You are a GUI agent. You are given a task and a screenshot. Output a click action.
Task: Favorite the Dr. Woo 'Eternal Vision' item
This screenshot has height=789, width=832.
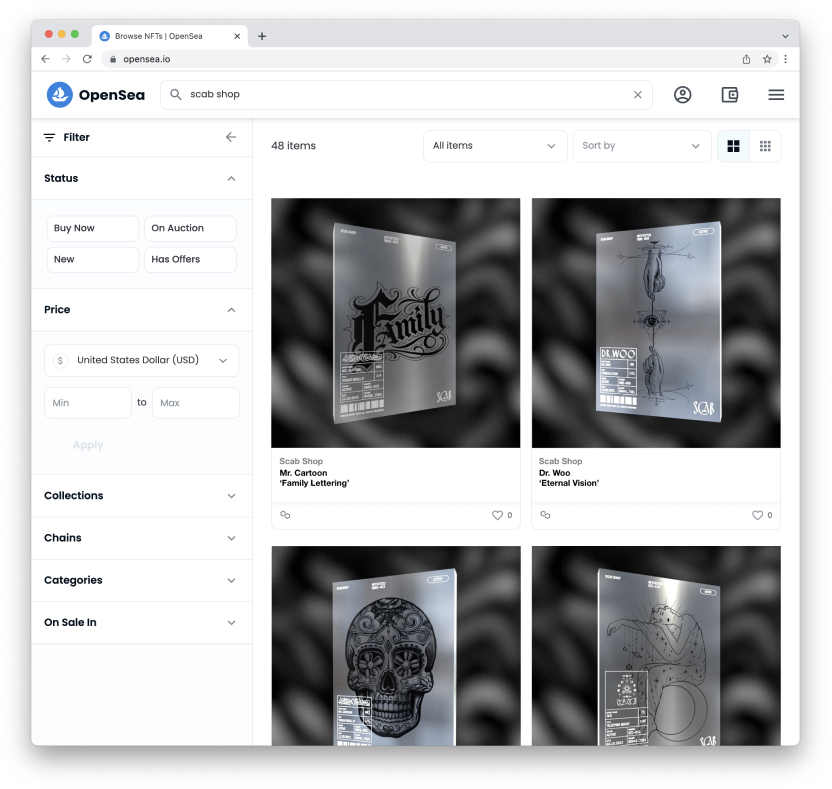pos(757,515)
